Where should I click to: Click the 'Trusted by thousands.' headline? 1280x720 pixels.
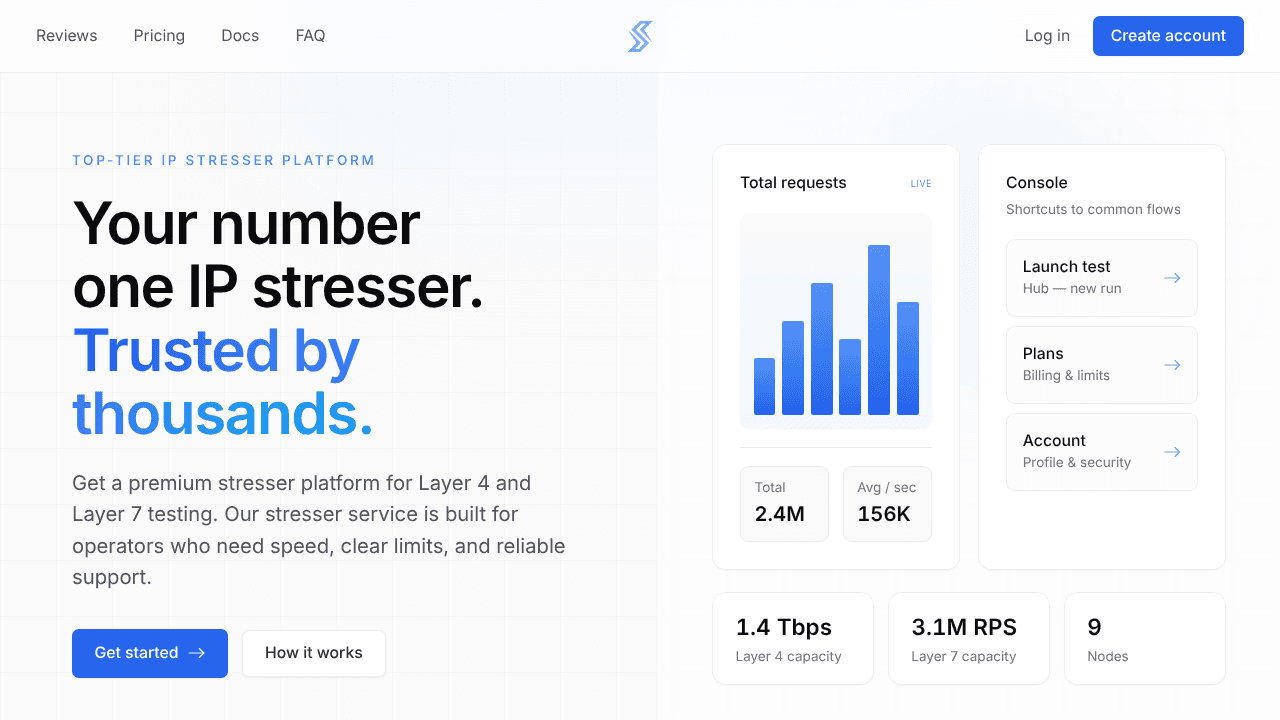coord(223,382)
